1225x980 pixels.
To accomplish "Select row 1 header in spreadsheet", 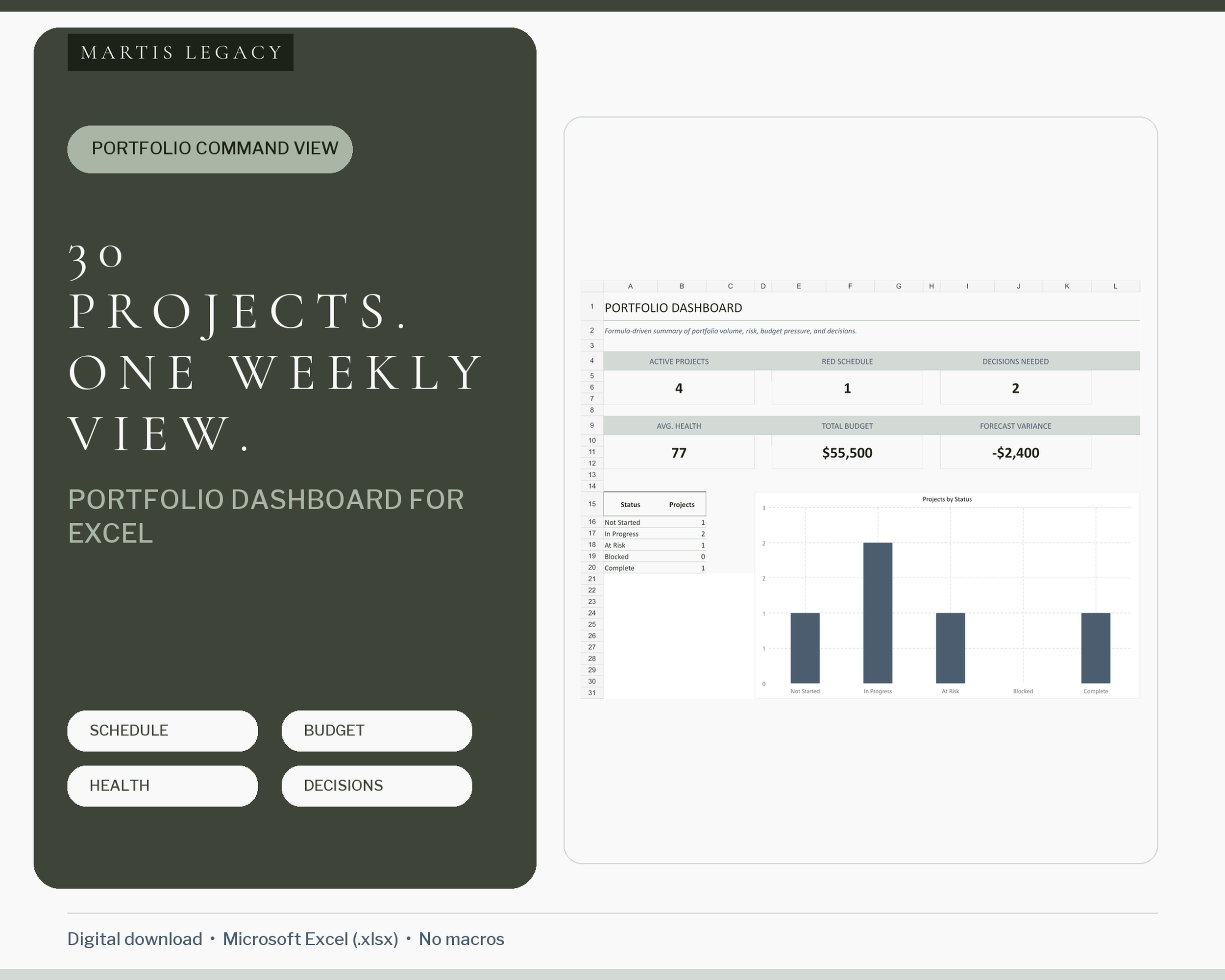I will tap(591, 307).
